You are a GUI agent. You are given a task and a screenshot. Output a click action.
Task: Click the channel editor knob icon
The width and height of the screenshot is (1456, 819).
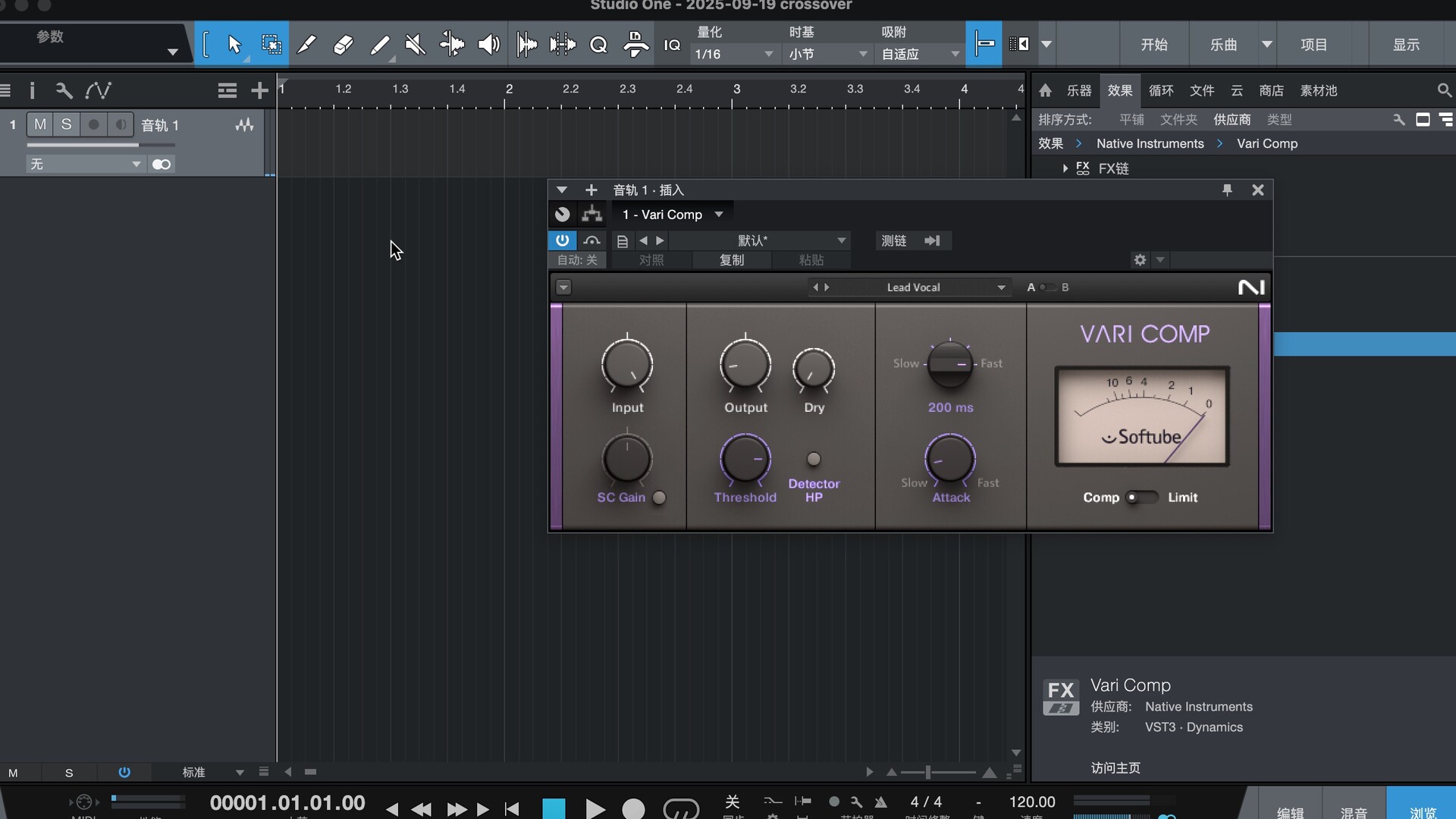562,215
